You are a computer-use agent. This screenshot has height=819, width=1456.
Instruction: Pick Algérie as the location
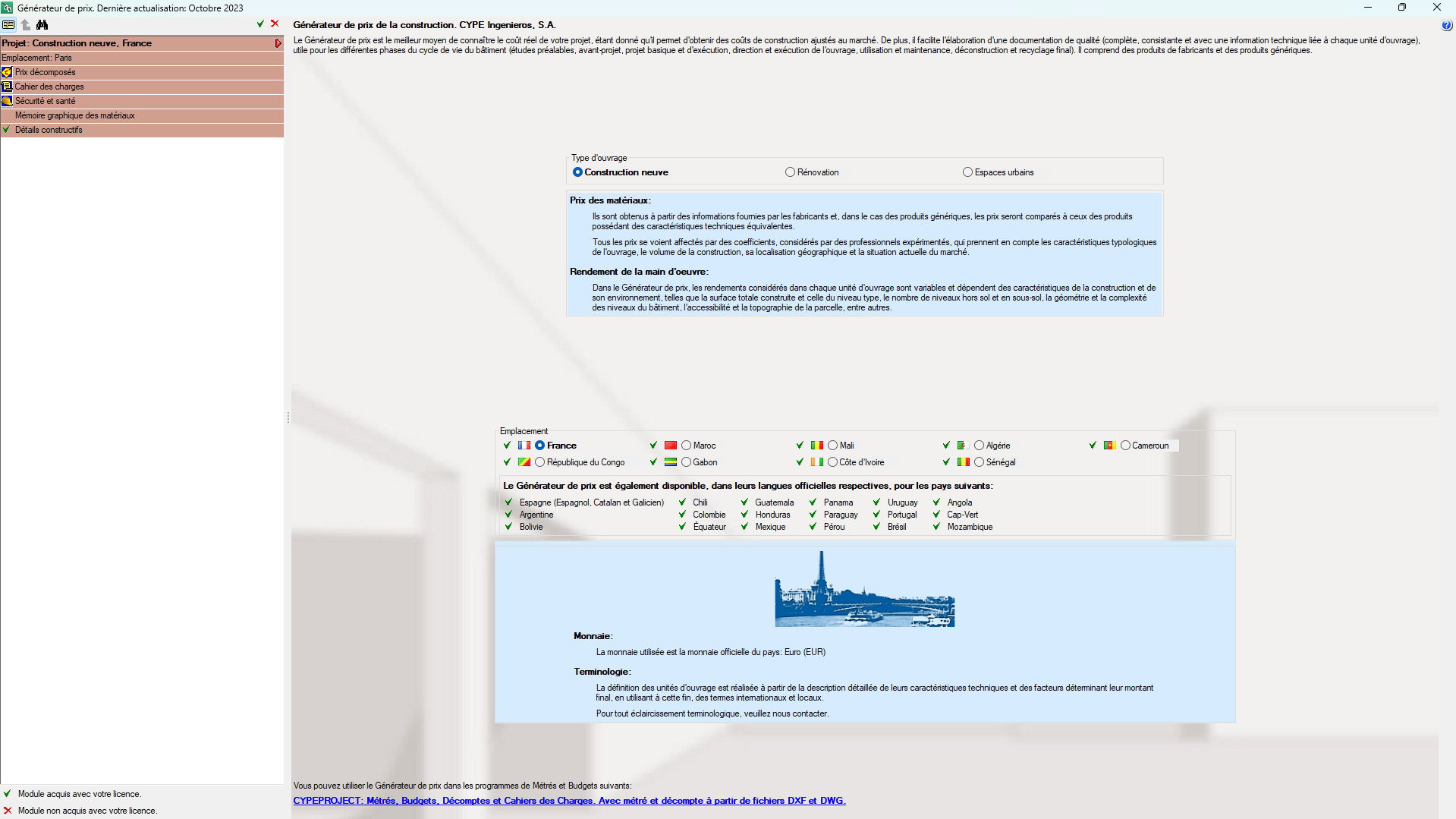point(980,446)
